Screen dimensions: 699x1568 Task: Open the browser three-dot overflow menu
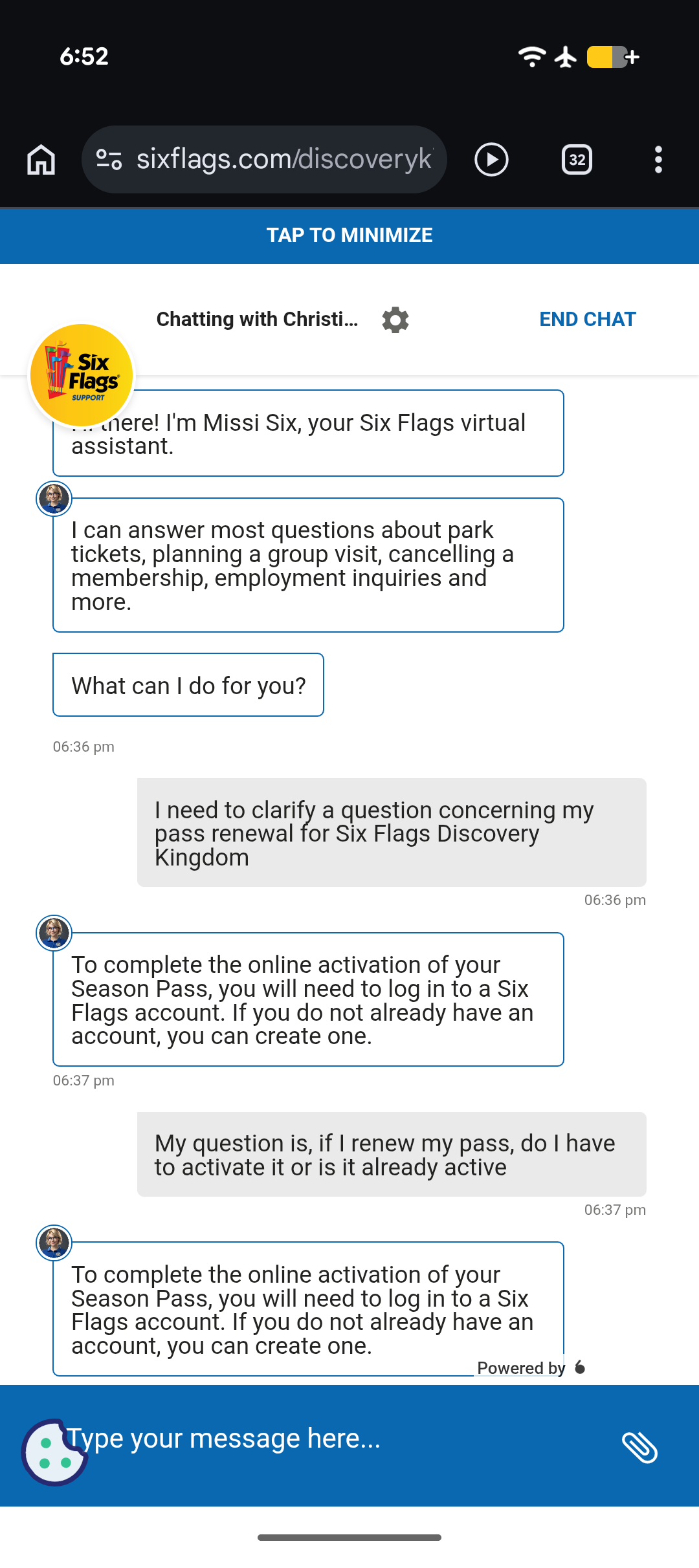coord(658,160)
